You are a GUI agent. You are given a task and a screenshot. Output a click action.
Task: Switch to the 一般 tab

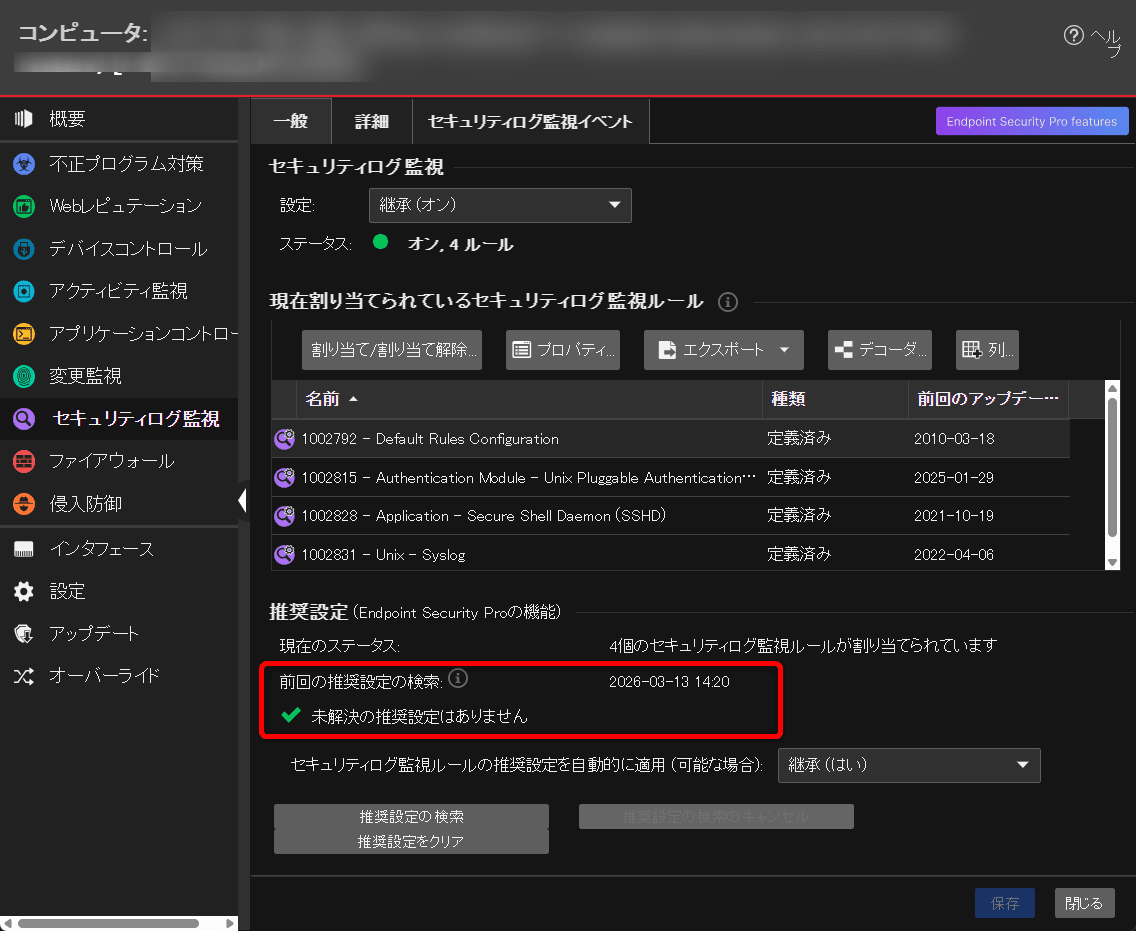(291, 121)
